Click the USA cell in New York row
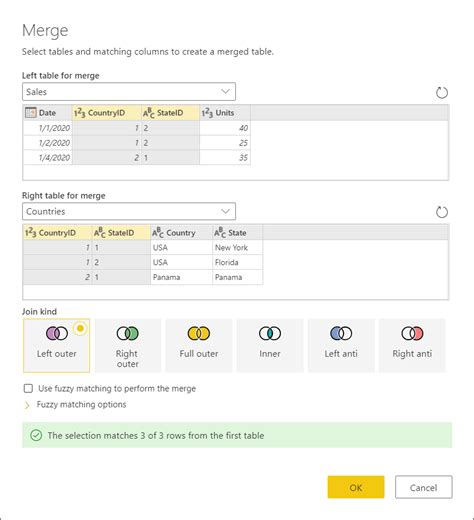The height and width of the screenshot is (520, 474). coord(181,248)
